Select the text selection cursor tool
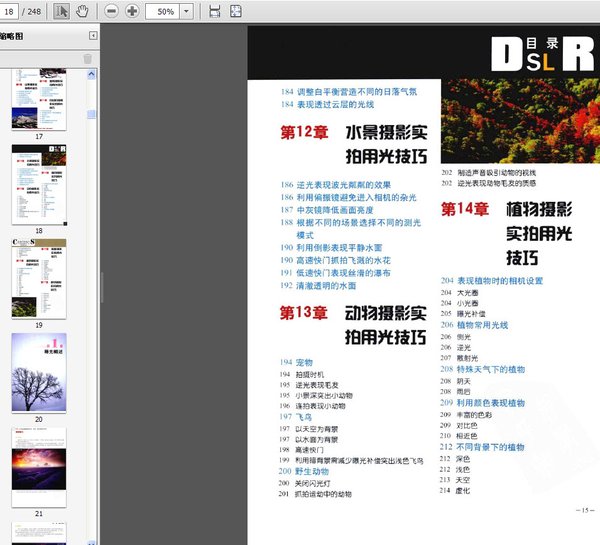Viewport: 600px width, 545px height. pyautogui.click(x=62, y=11)
